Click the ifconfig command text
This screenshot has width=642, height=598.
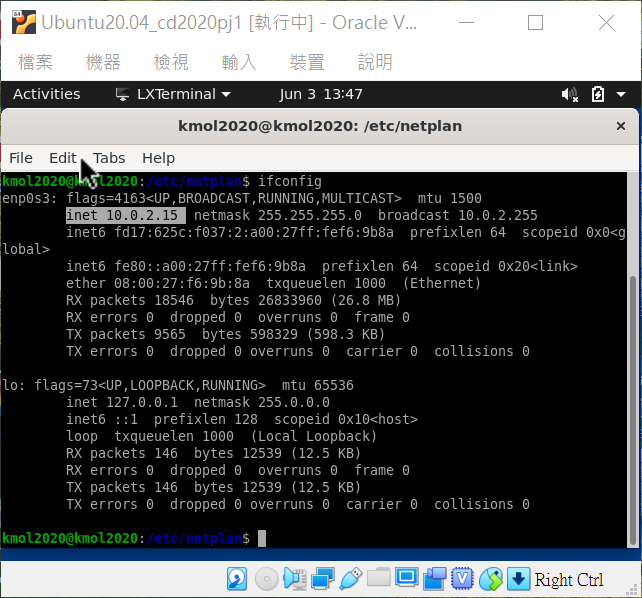pyautogui.click(x=289, y=181)
